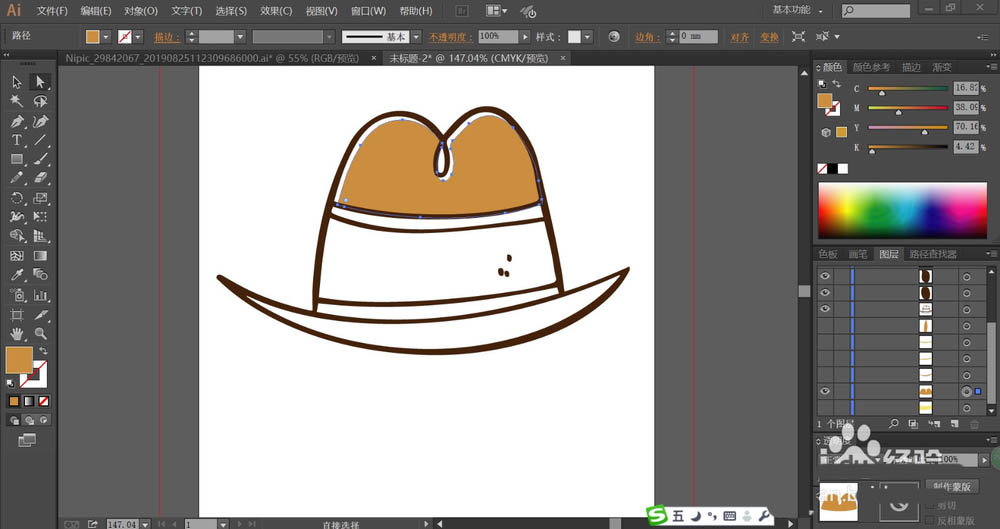Select the Zoom magnifier tool
The height and width of the screenshot is (529, 1000).
pos(40,333)
